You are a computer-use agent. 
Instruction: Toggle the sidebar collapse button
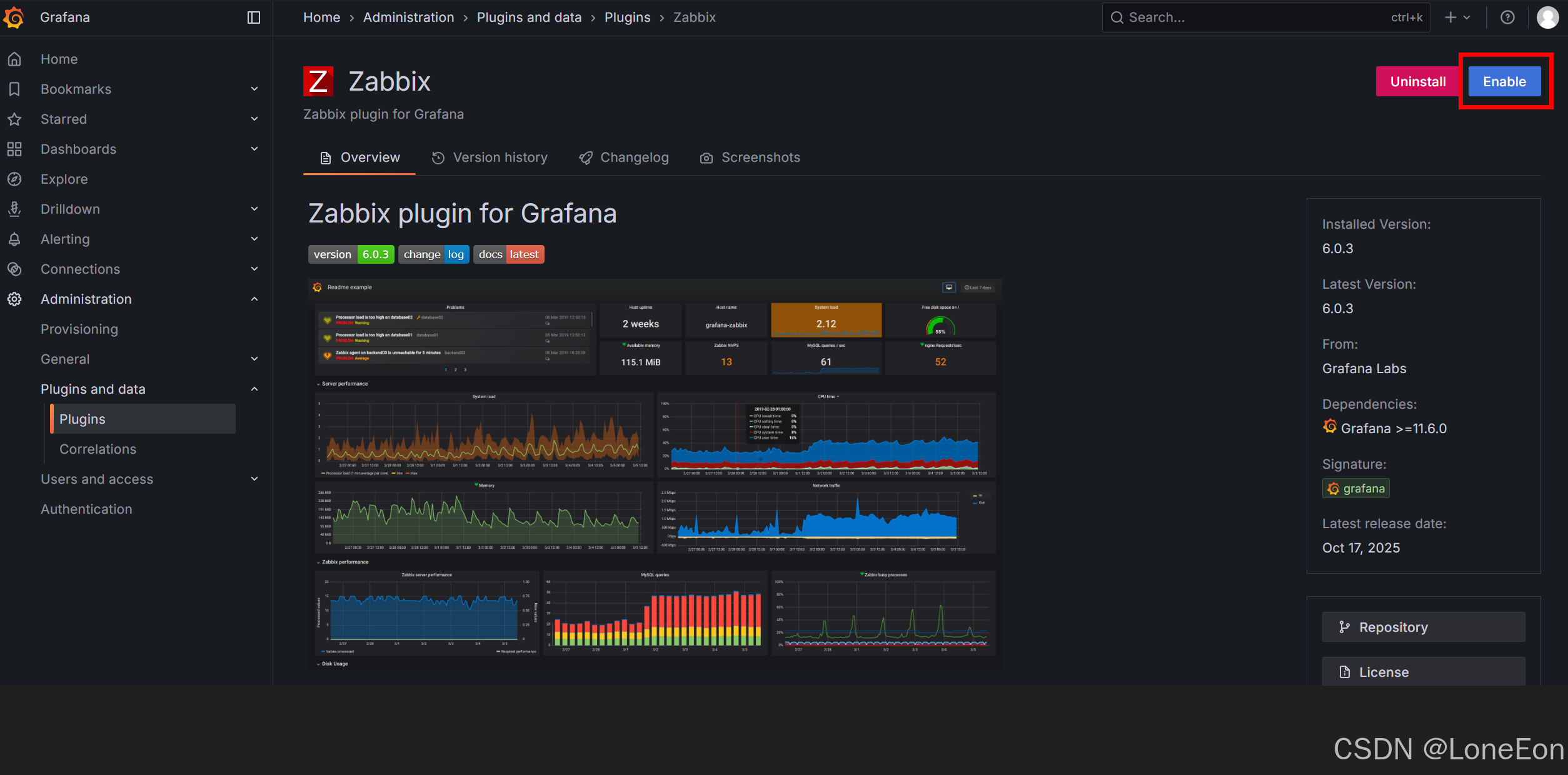[x=253, y=17]
